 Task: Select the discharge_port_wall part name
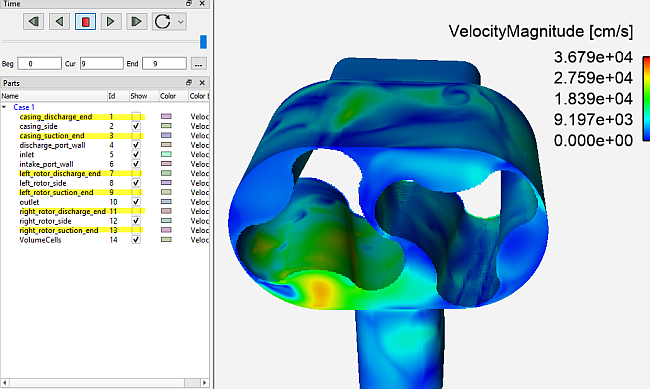pyautogui.click(x=52, y=145)
